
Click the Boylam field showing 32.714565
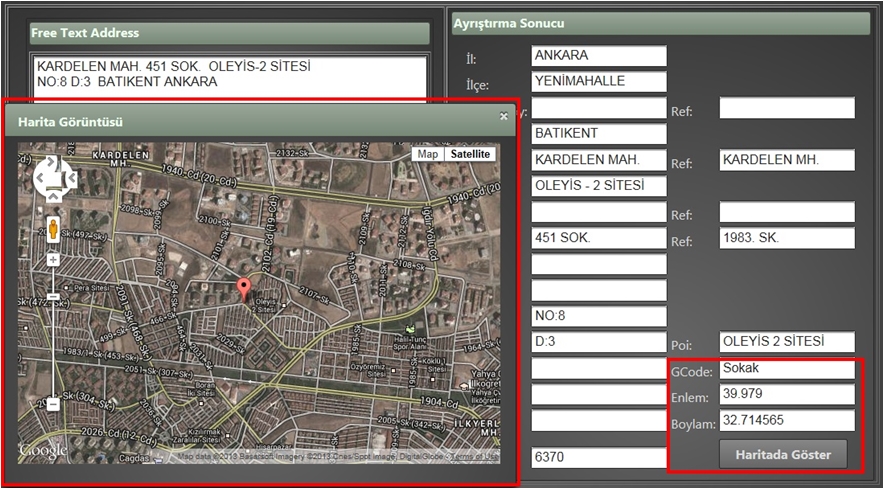787,421
